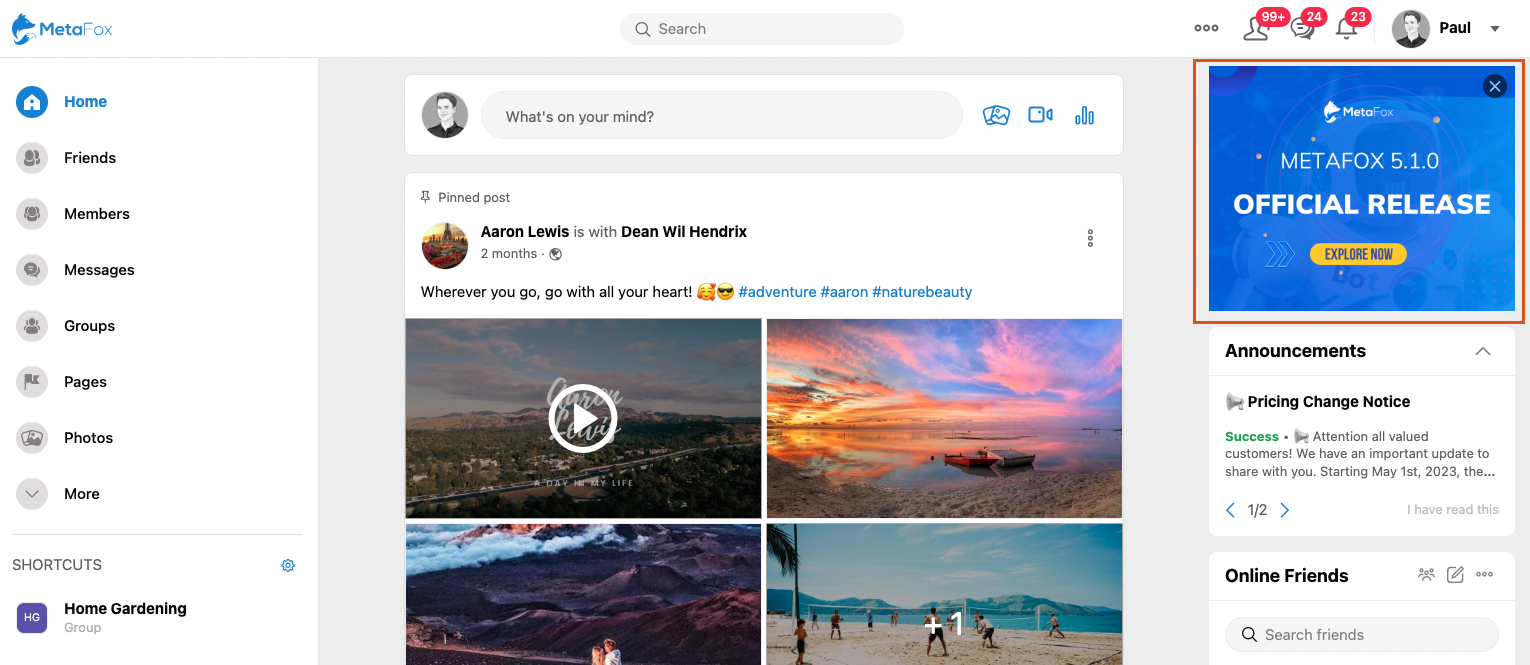The width and height of the screenshot is (1530, 665).
Task: Open the chat messages icon in header
Action: point(1302,29)
